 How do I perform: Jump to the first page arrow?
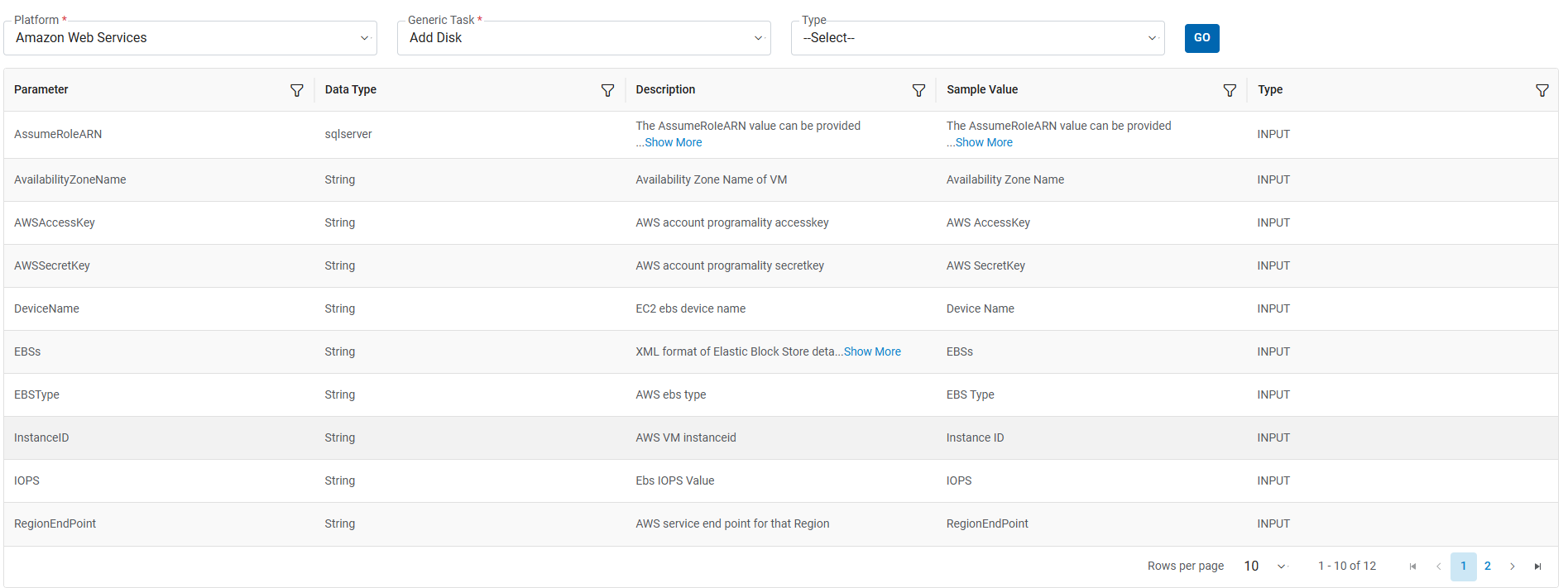[x=1412, y=566]
